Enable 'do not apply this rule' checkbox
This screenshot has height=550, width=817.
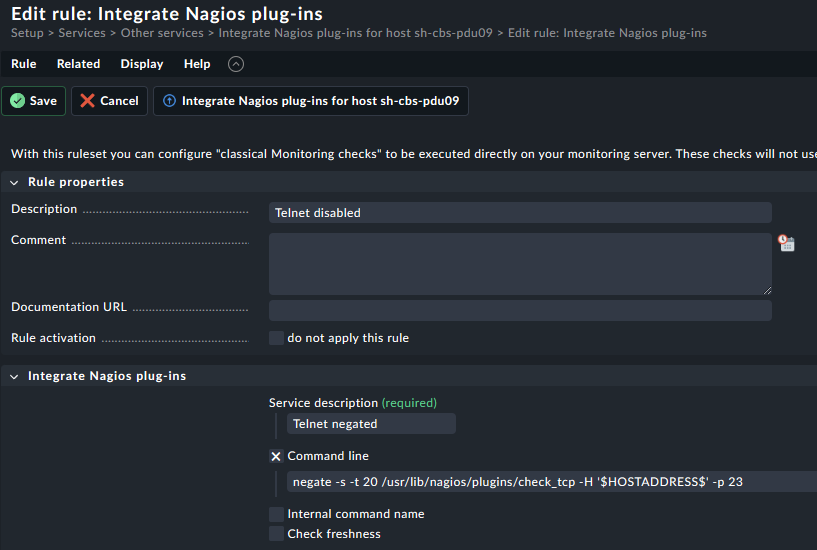276,338
